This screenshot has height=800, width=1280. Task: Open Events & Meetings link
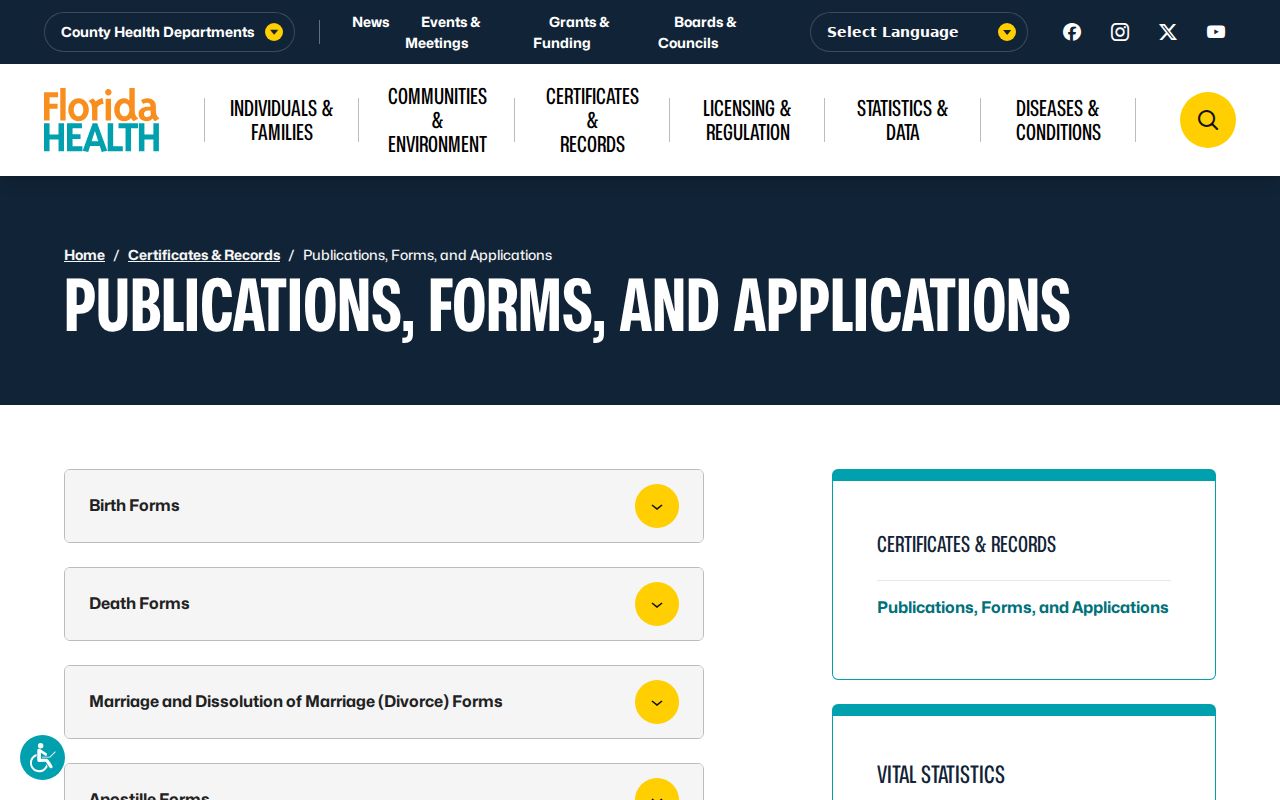(443, 32)
